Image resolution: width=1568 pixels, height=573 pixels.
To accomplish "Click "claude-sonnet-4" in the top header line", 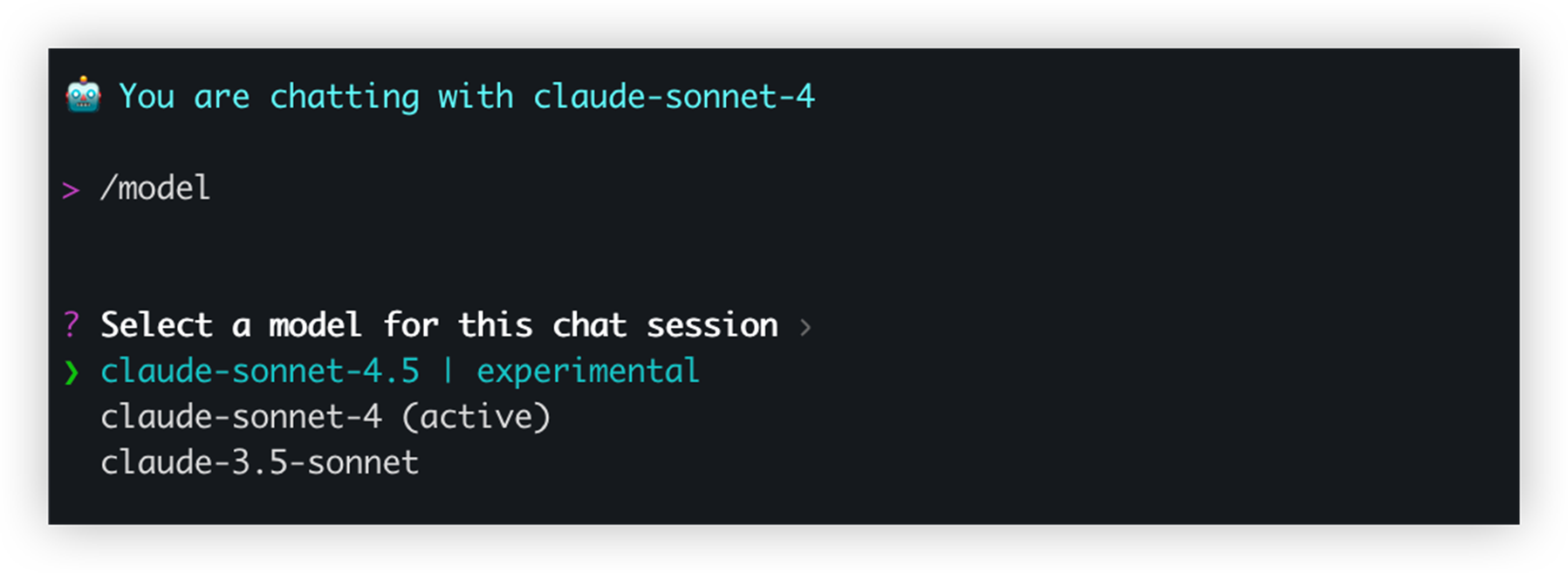I will [674, 96].
